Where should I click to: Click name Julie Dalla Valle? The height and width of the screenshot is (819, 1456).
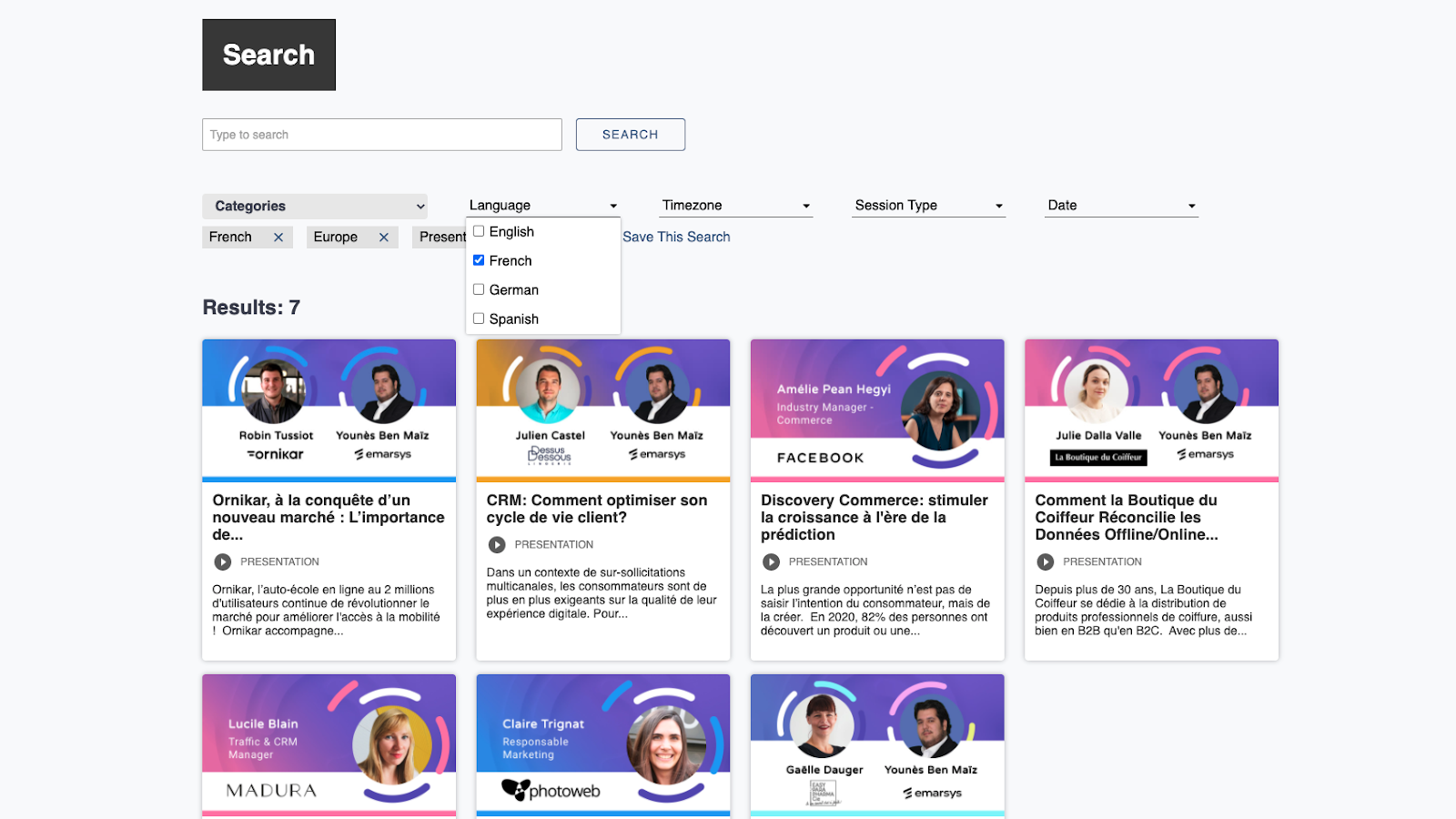tap(1098, 436)
